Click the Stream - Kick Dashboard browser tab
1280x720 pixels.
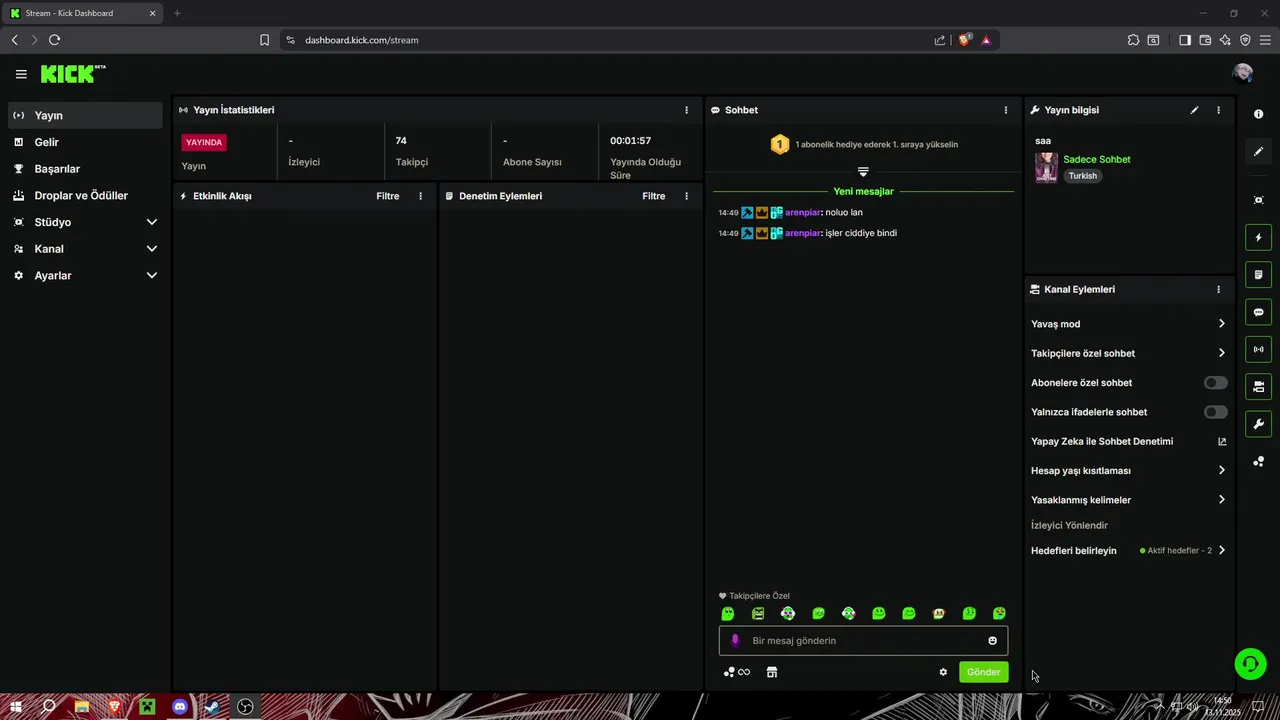(82, 13)
